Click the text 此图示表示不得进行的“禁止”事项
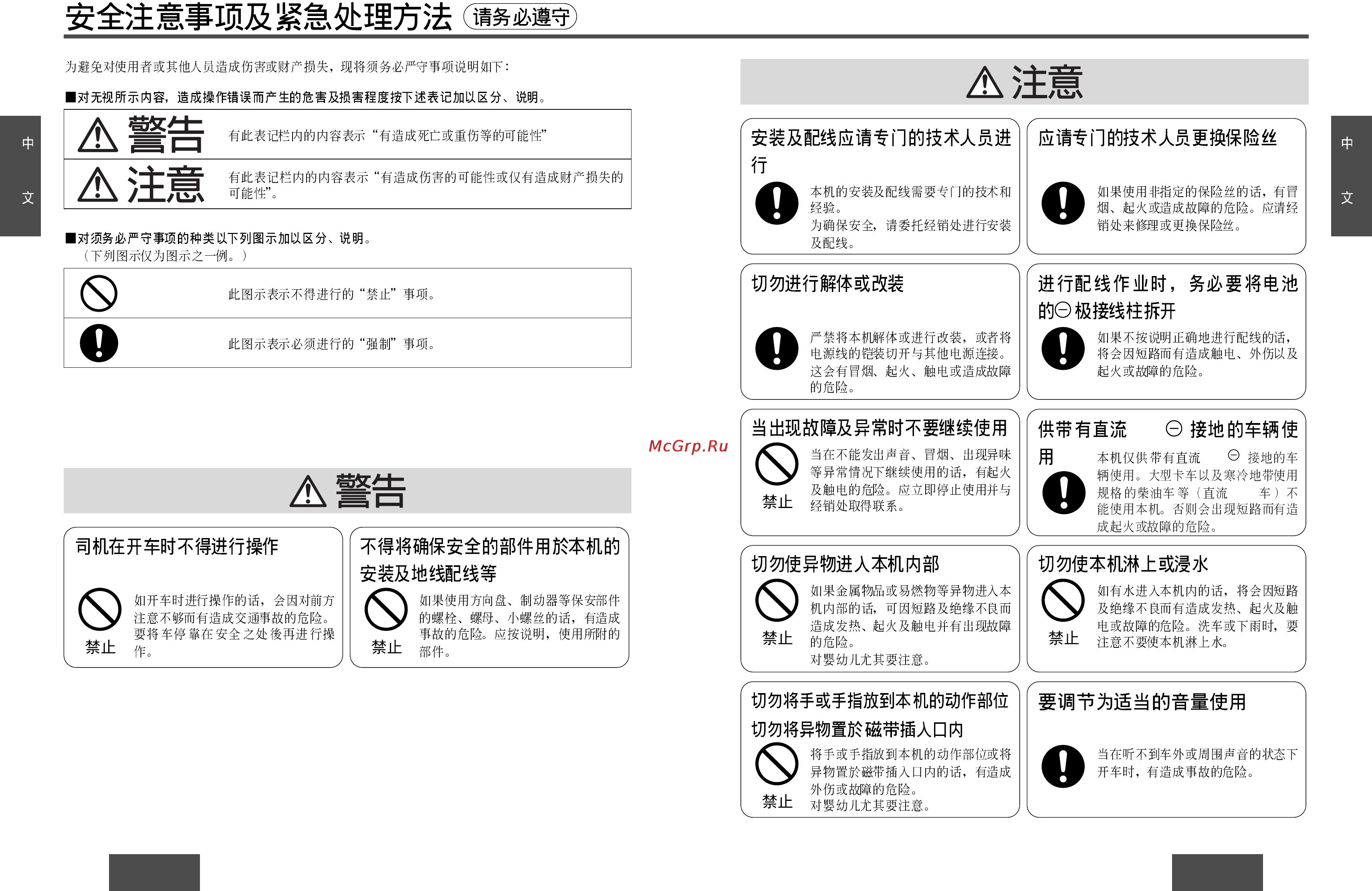Image resolution: width=1372 pixels, height=891 pixels. pyautogui.click(x=332, y=294)
